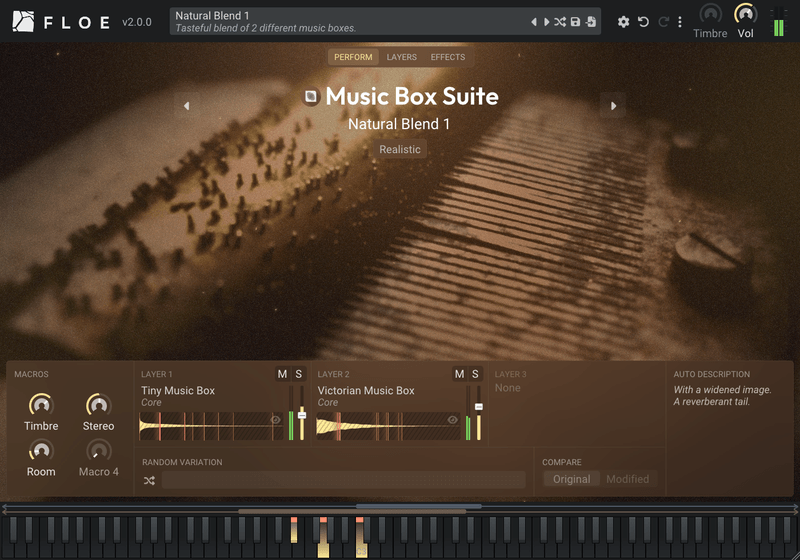Open the three-dot more options menu
Viewport: 800px width, 560px height.
(x=680, y=22)
